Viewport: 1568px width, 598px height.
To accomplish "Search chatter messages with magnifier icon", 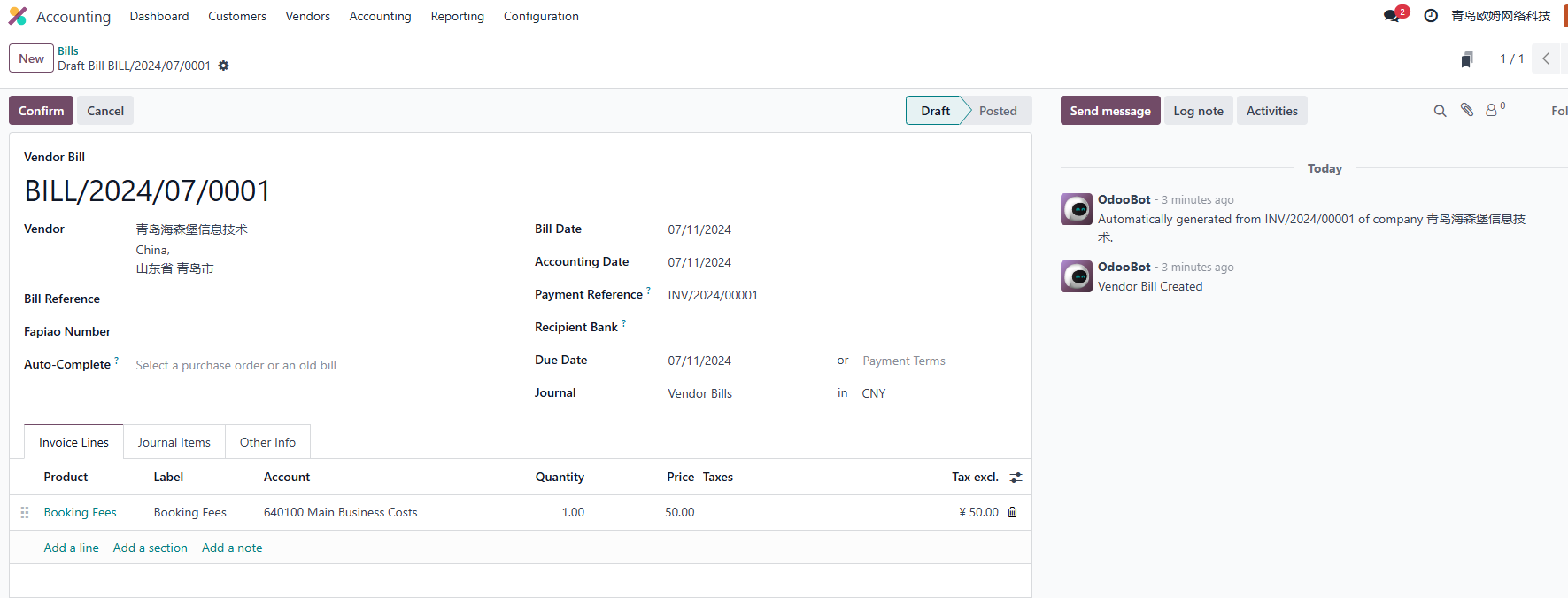I will [x=1440, y=111].
